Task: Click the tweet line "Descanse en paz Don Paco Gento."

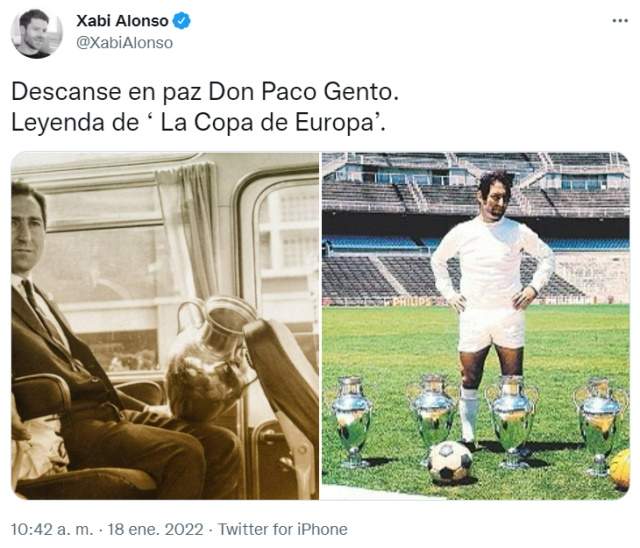Action: pos(205,92)
